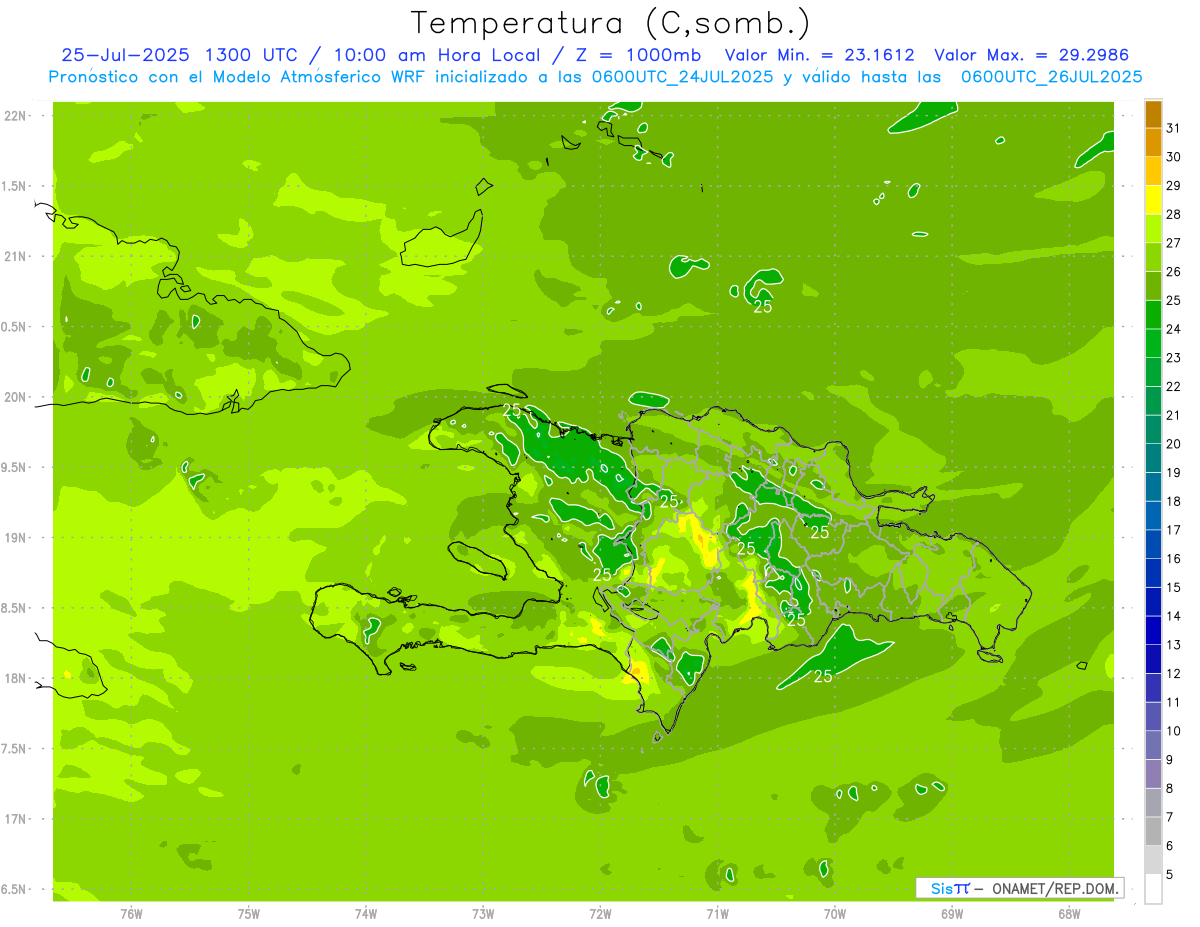Click the "20N" latitude label
Screen dimensions: 1200x927
click(16, 397)
